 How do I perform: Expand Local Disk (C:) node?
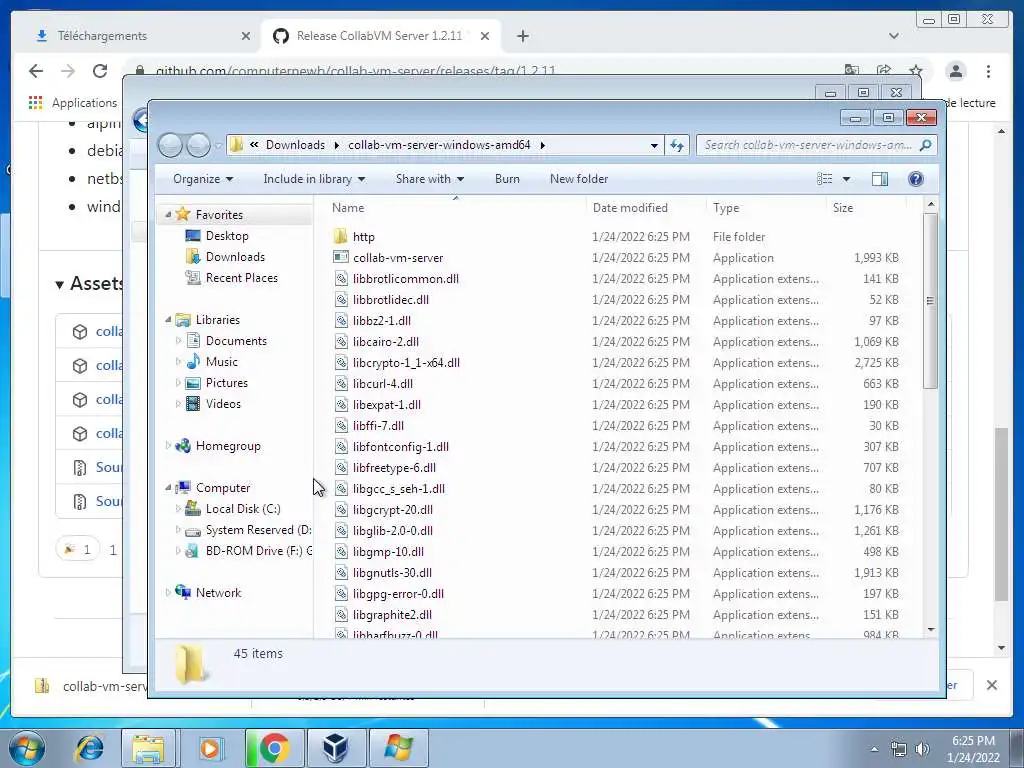click(178, 508)
